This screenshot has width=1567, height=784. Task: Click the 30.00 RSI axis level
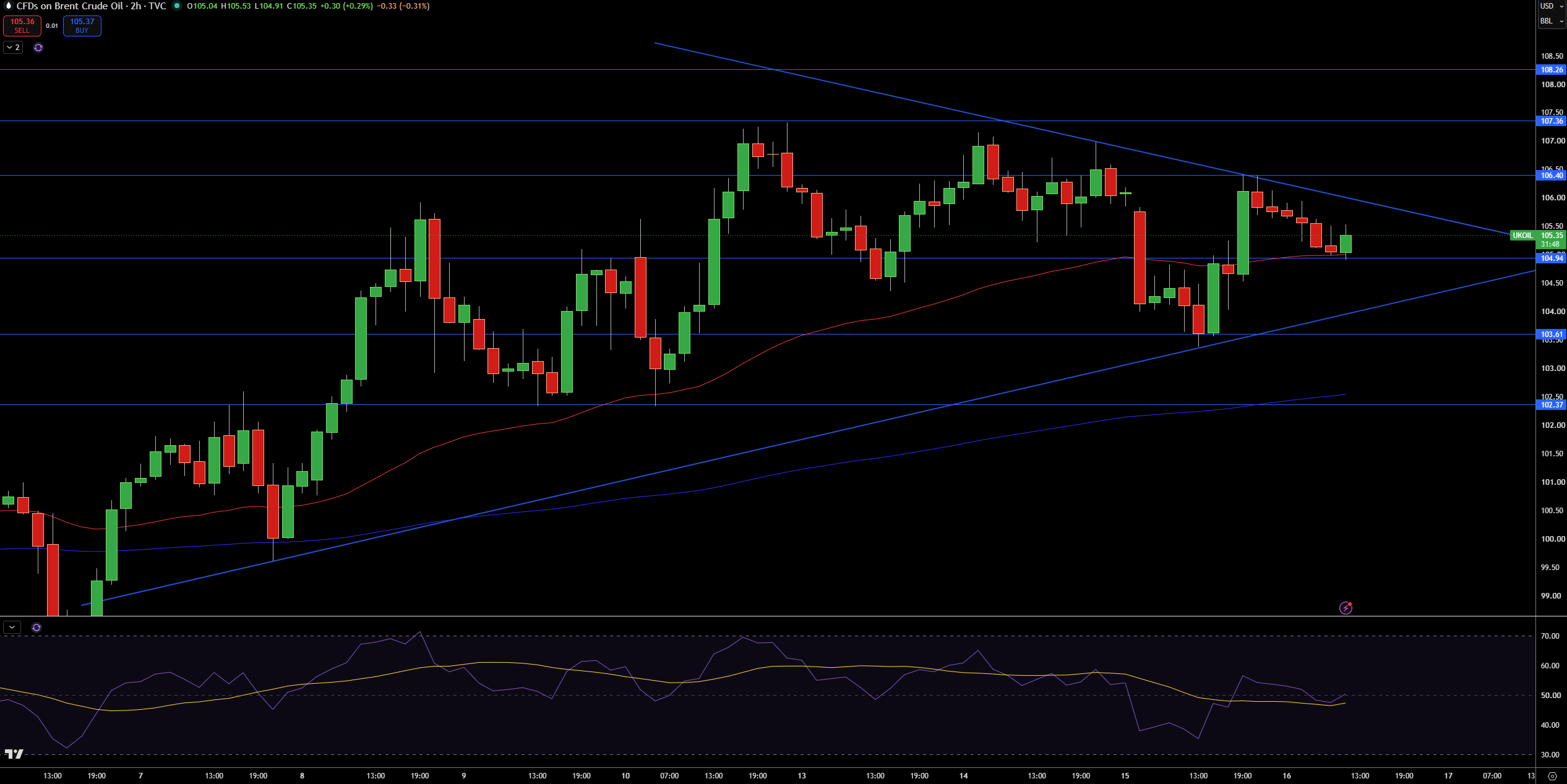tap(1550, 755)
